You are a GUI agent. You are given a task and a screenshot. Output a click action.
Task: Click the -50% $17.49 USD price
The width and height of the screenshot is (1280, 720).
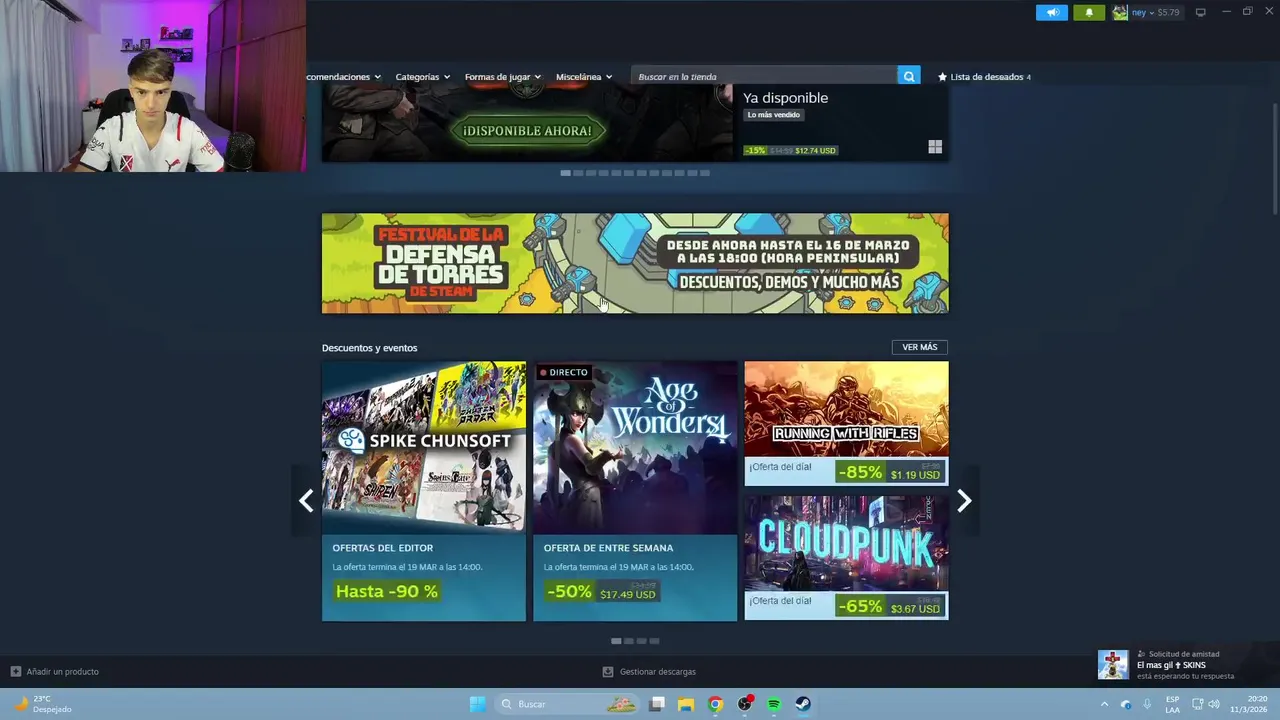click(602, 592)
